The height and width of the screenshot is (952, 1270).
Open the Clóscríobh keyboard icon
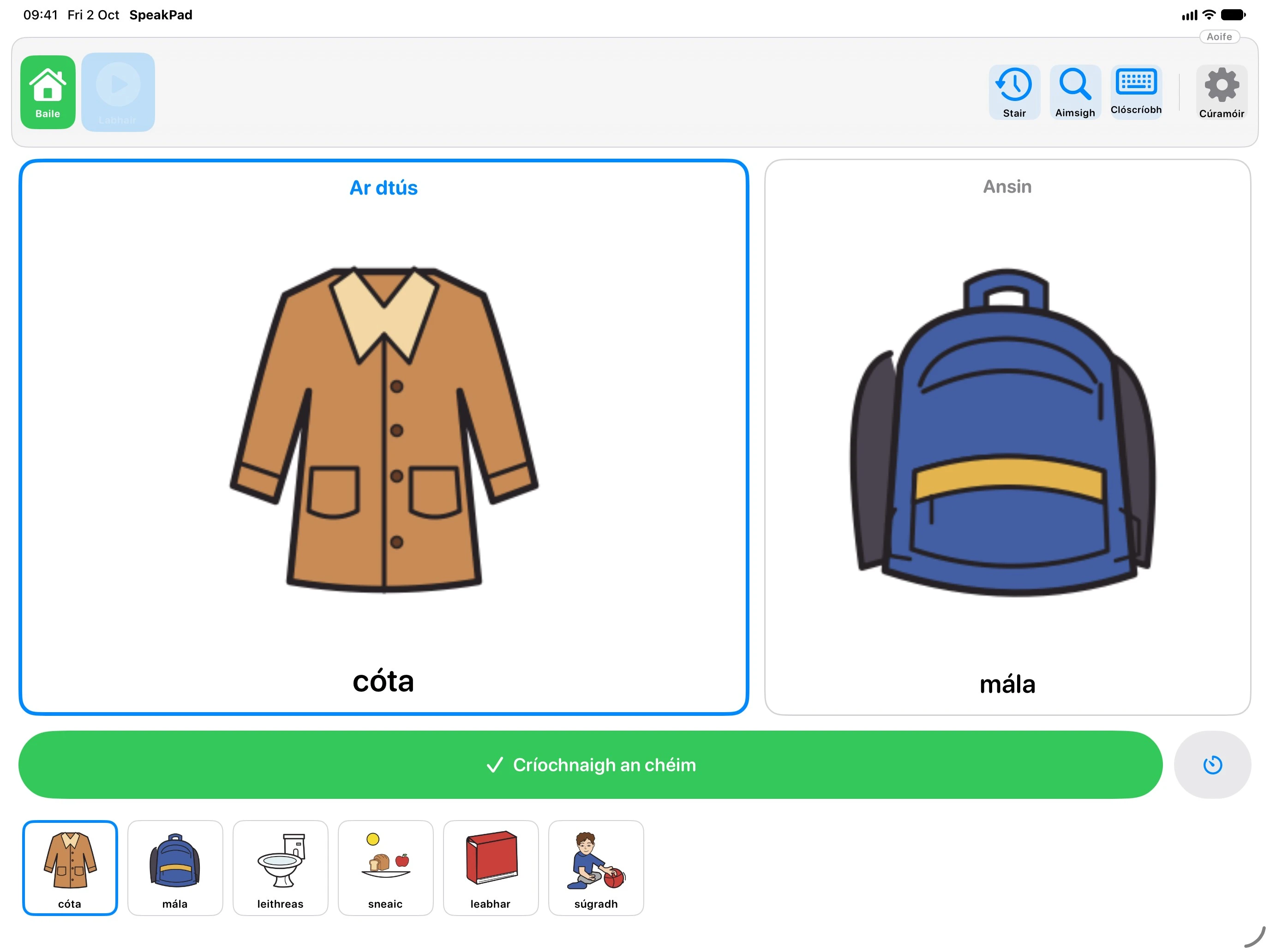pyautogui.click(x=1136, y=92)
